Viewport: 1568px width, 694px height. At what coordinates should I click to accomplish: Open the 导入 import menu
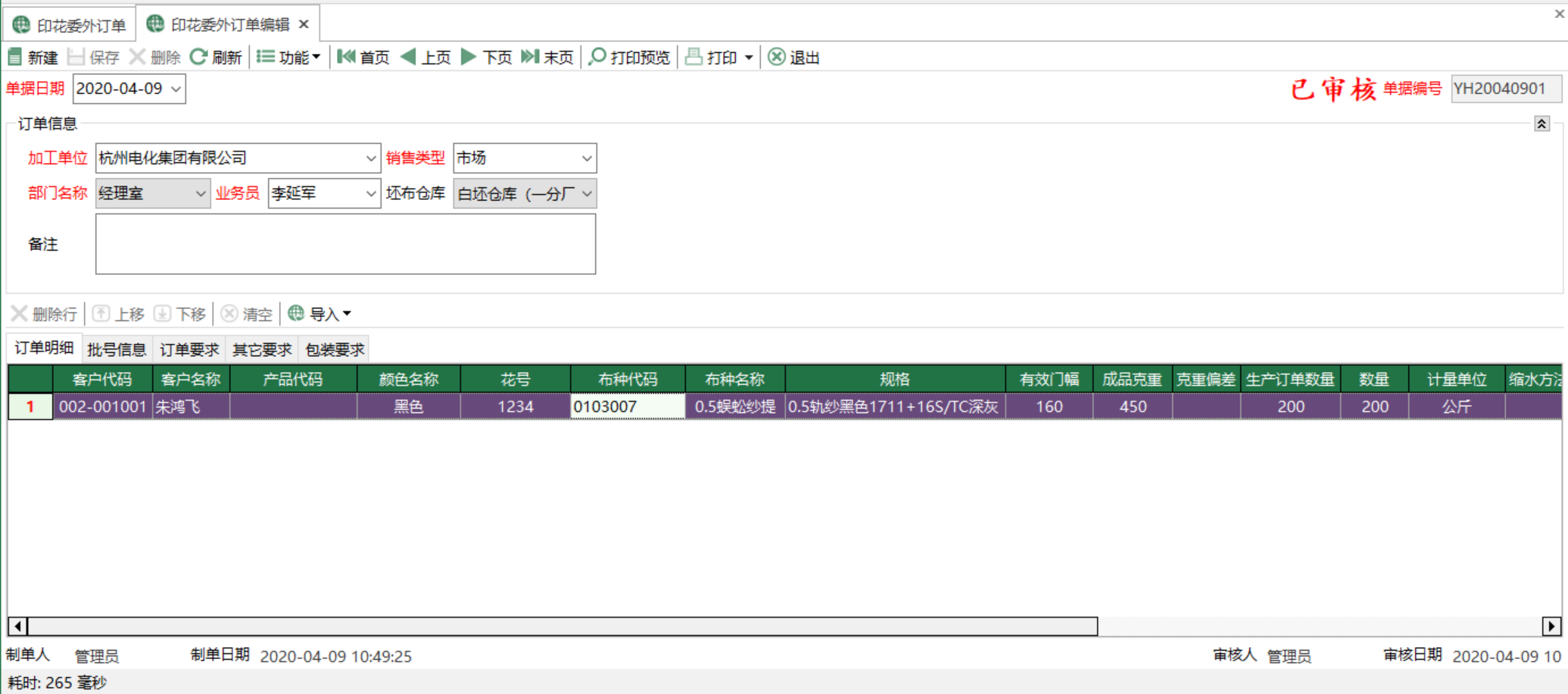pyautogui.click(x=320, y=314)
